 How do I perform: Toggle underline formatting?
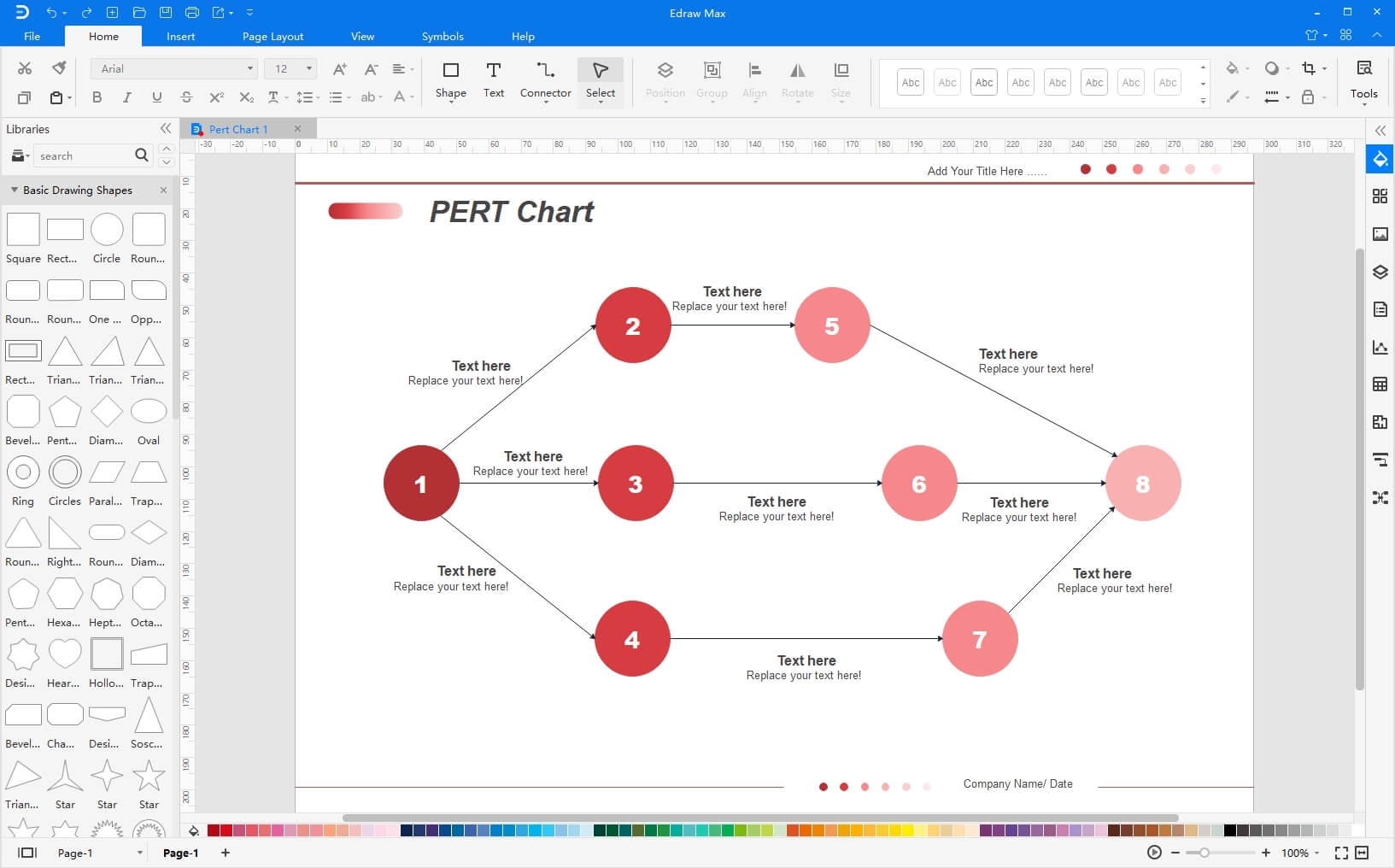tap(156, 97)
